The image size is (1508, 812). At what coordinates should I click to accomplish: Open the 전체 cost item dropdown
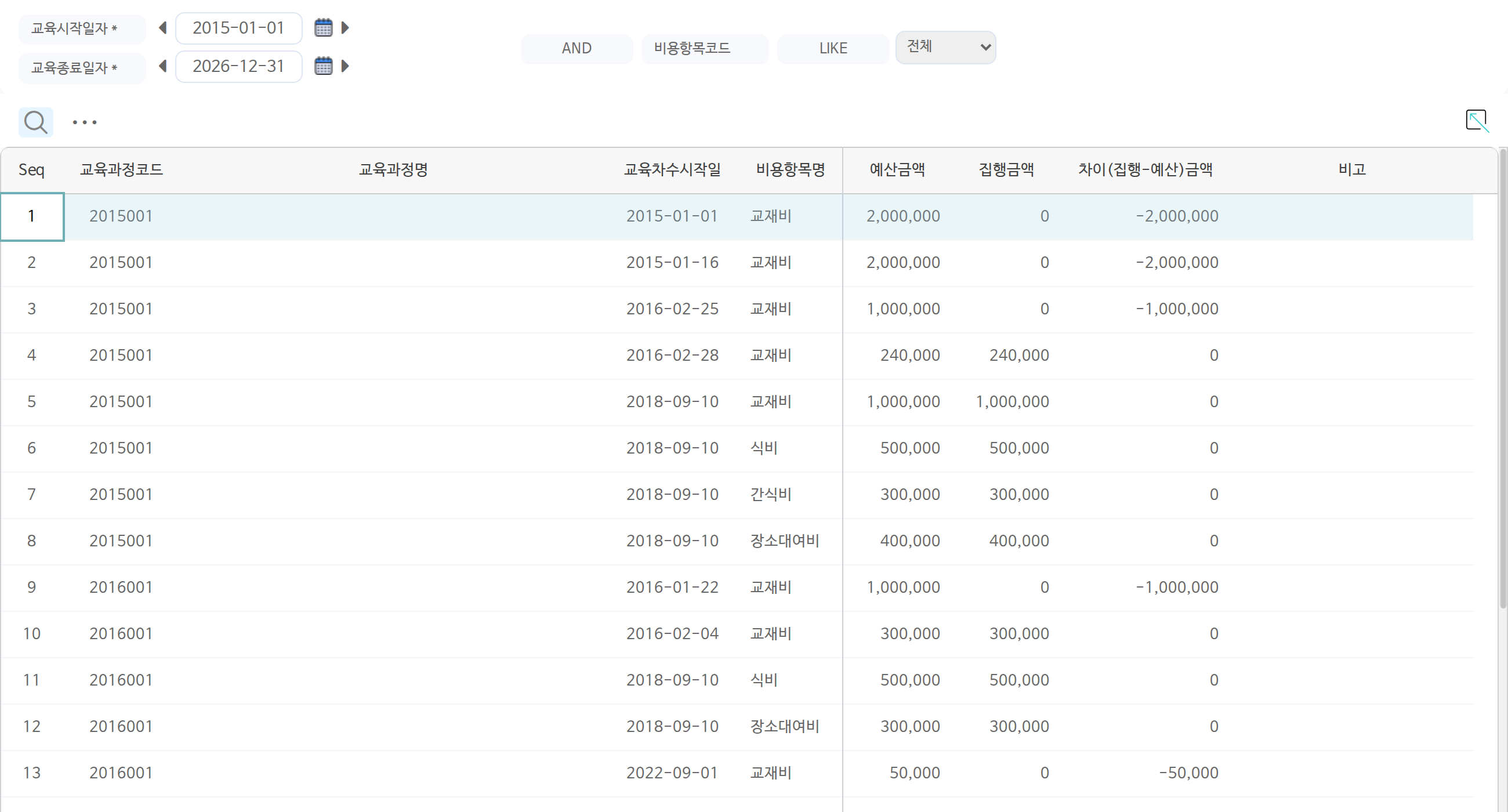click(945, 48)
